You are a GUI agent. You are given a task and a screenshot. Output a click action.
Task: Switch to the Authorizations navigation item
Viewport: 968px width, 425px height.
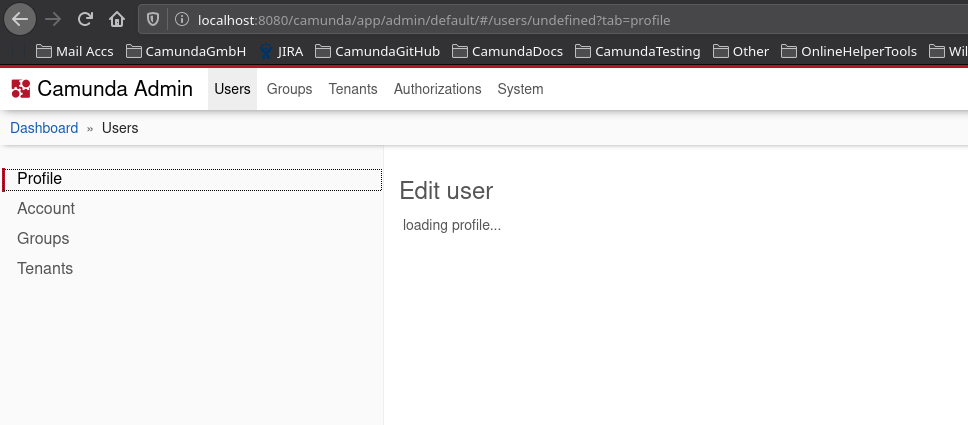(437, 89)
